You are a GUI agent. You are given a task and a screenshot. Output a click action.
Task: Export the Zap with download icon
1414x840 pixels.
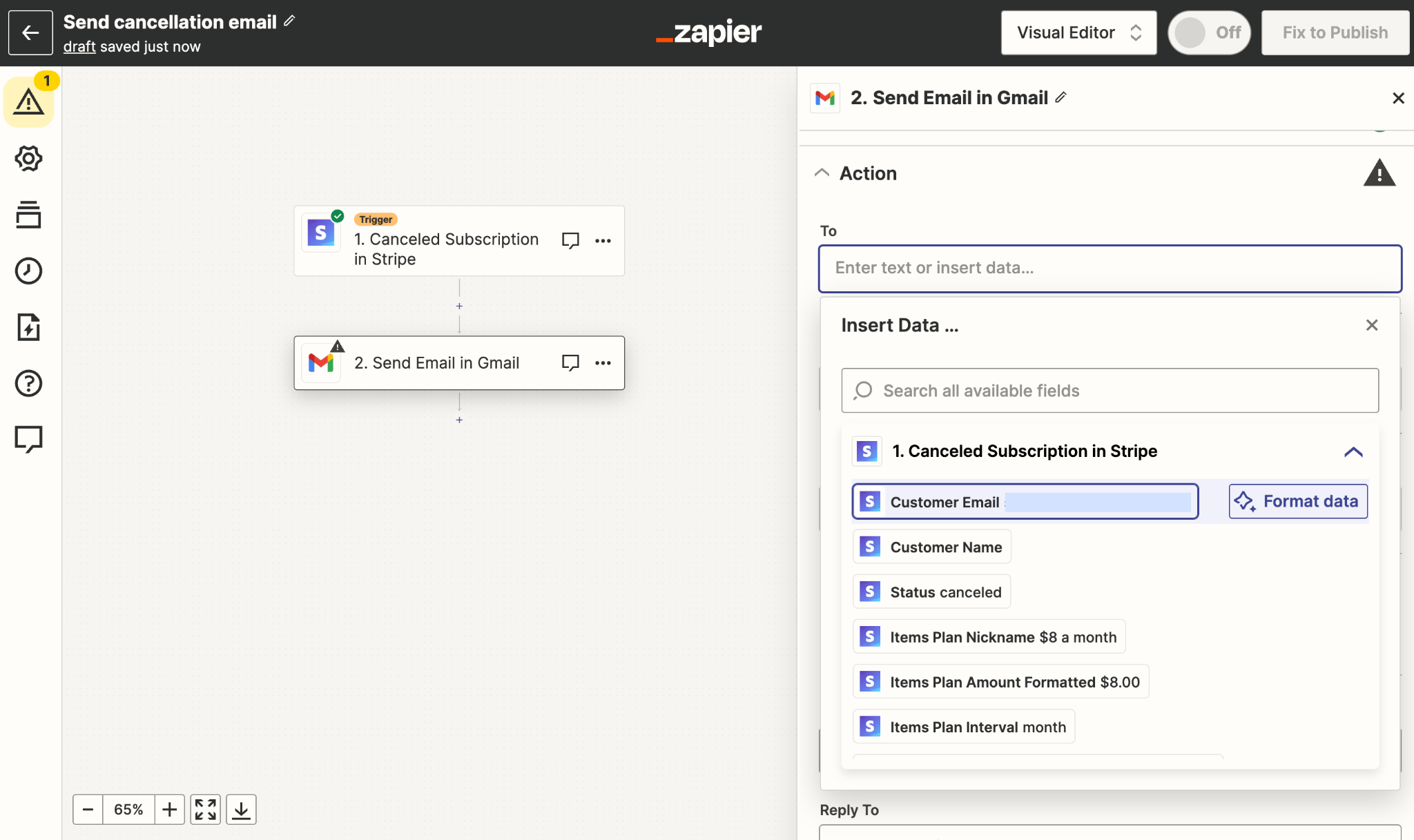pyautogui.click(x=241, y=810)
